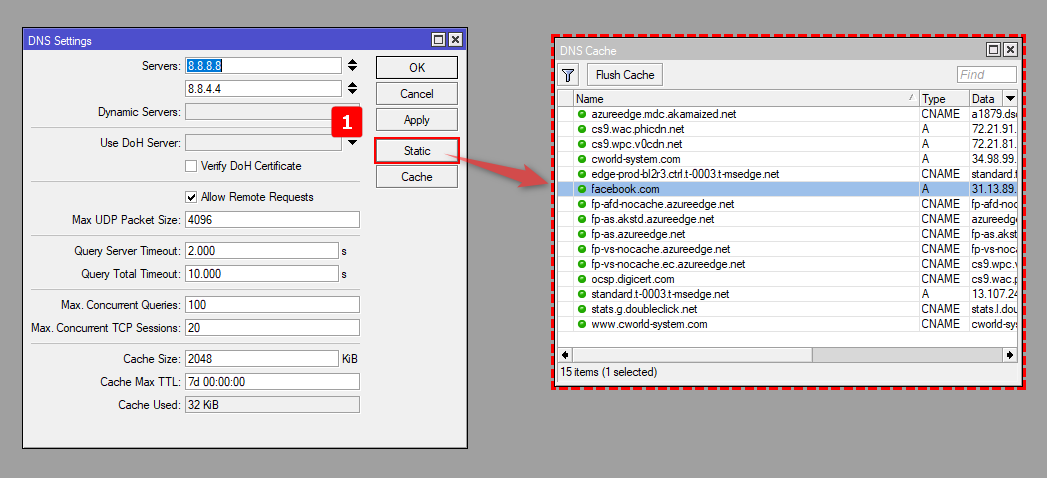The height and width of the screenshot is (478, 1047).
Task: Maximize the DNS Settings window
Action: tap(439, 40)
